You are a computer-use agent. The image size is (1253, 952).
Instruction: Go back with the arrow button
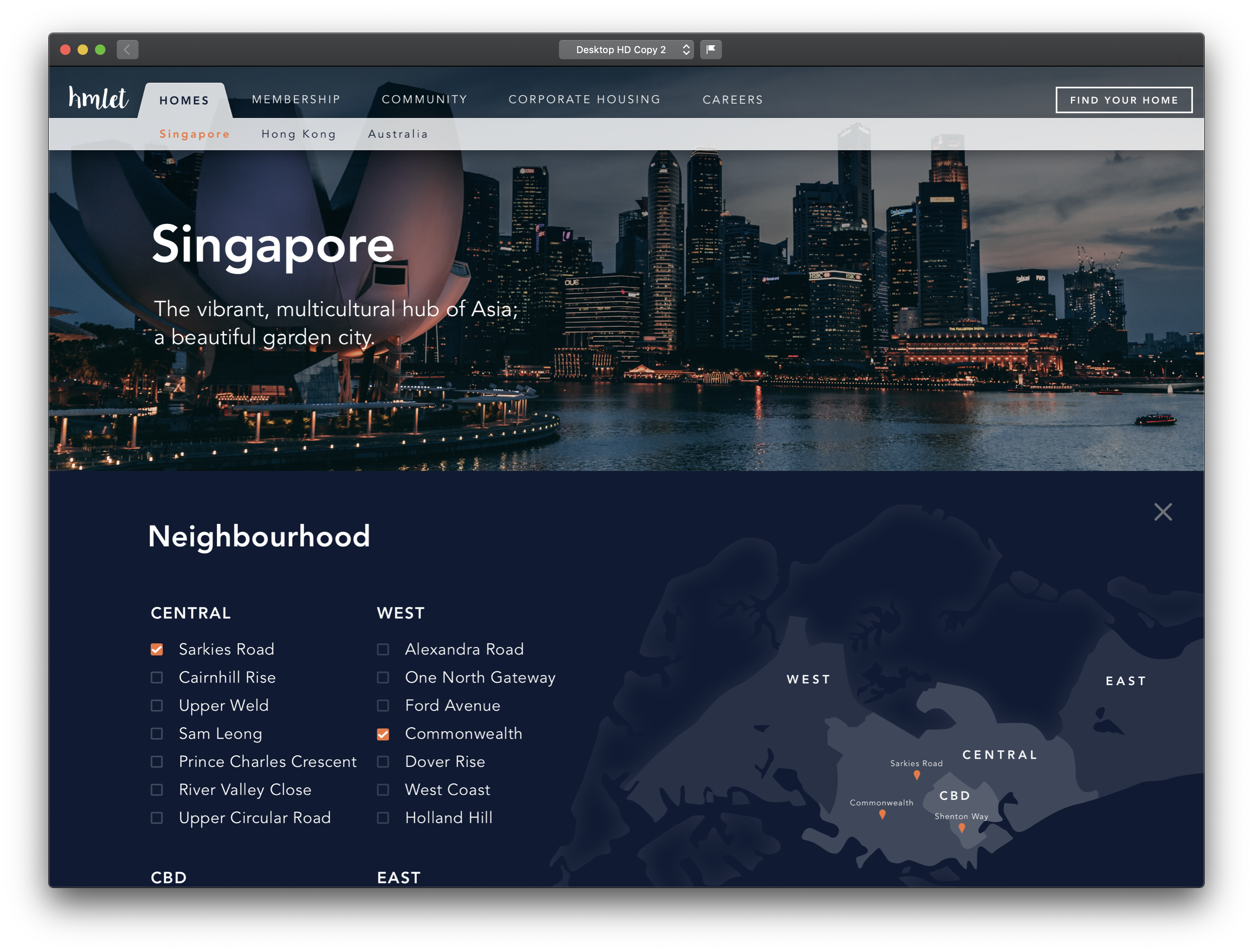click(x=128, y=49)
